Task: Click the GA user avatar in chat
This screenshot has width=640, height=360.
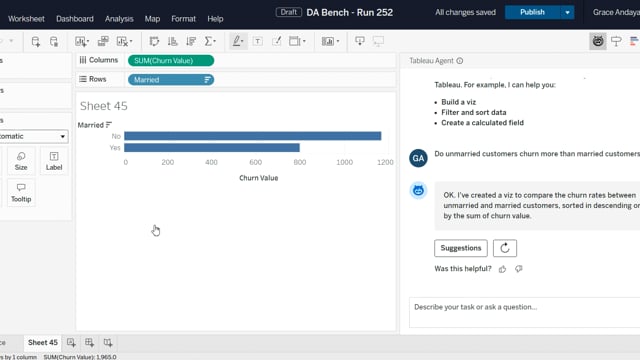Action: coord(418,158)
